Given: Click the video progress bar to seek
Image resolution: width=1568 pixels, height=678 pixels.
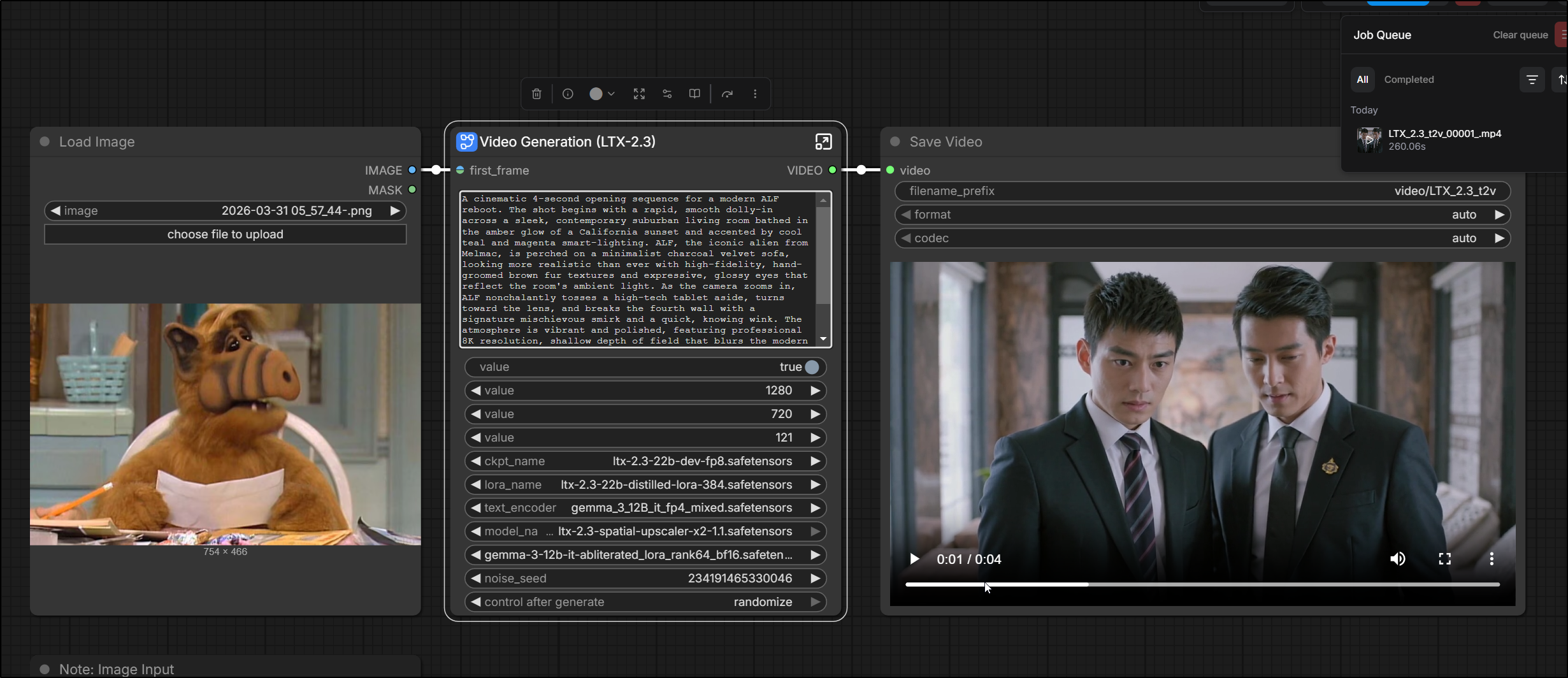Looking at the screenshot, I should point(1202,584).
